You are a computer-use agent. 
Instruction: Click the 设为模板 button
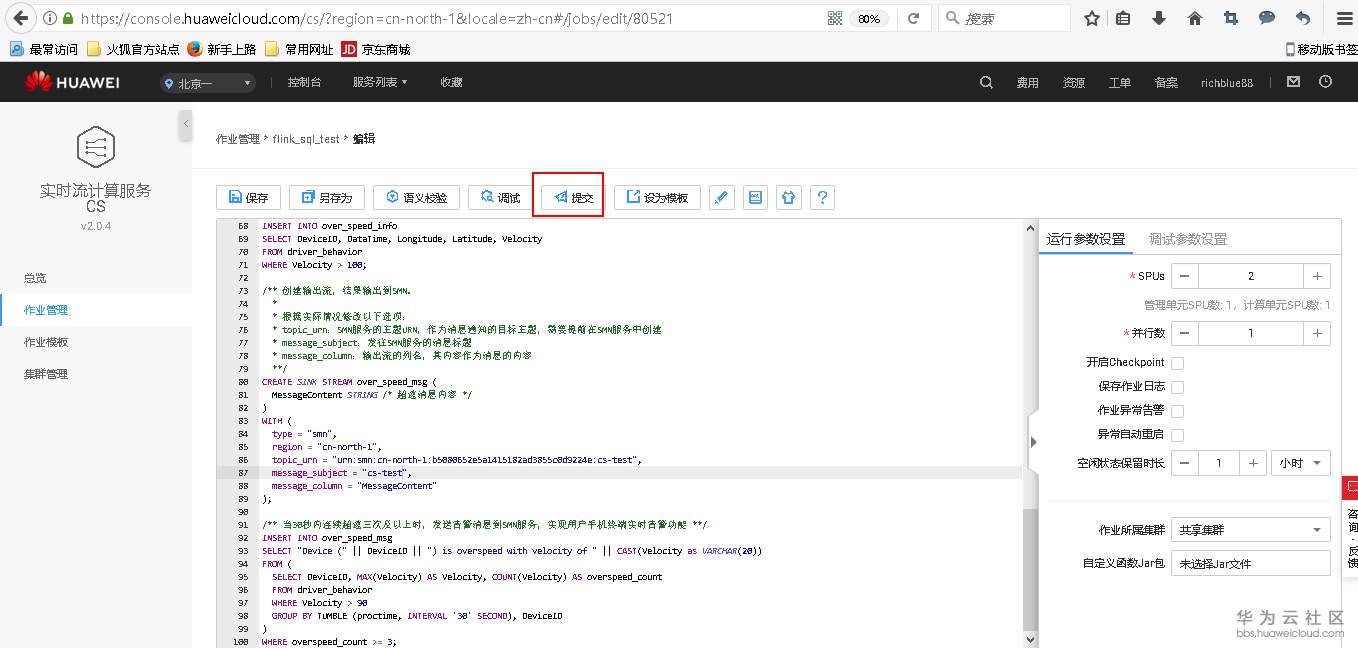tap(657, 197)
